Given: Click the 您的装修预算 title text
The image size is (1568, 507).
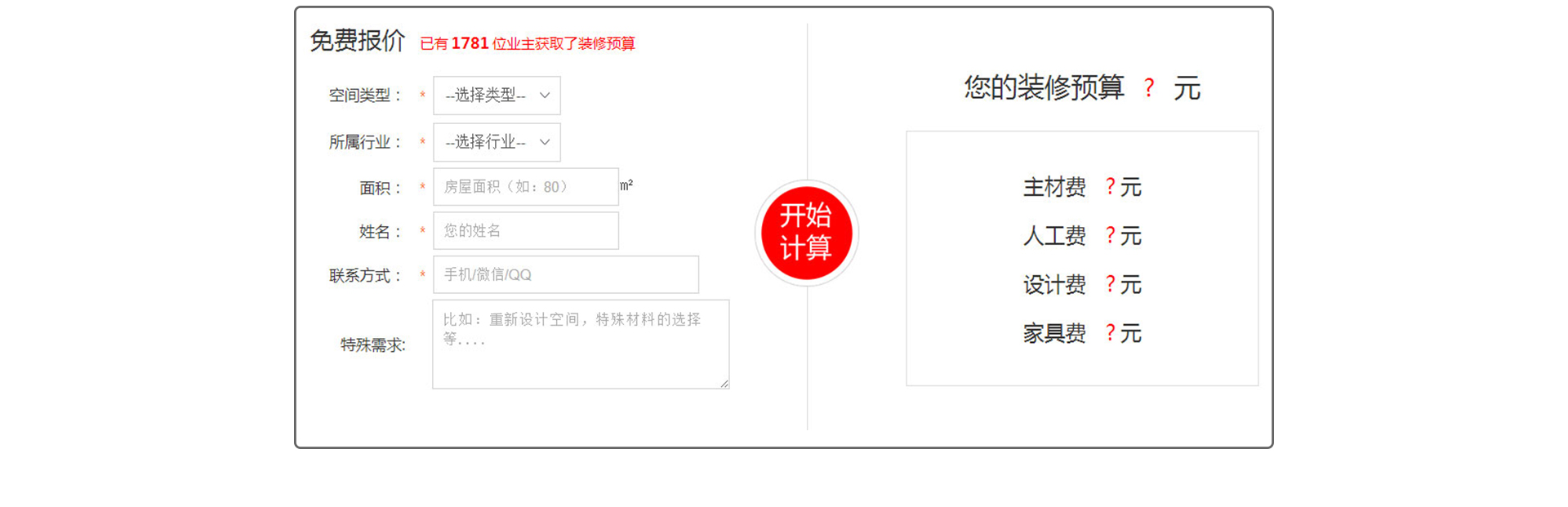Looking at the screenshot, I should coord(1044,87).
